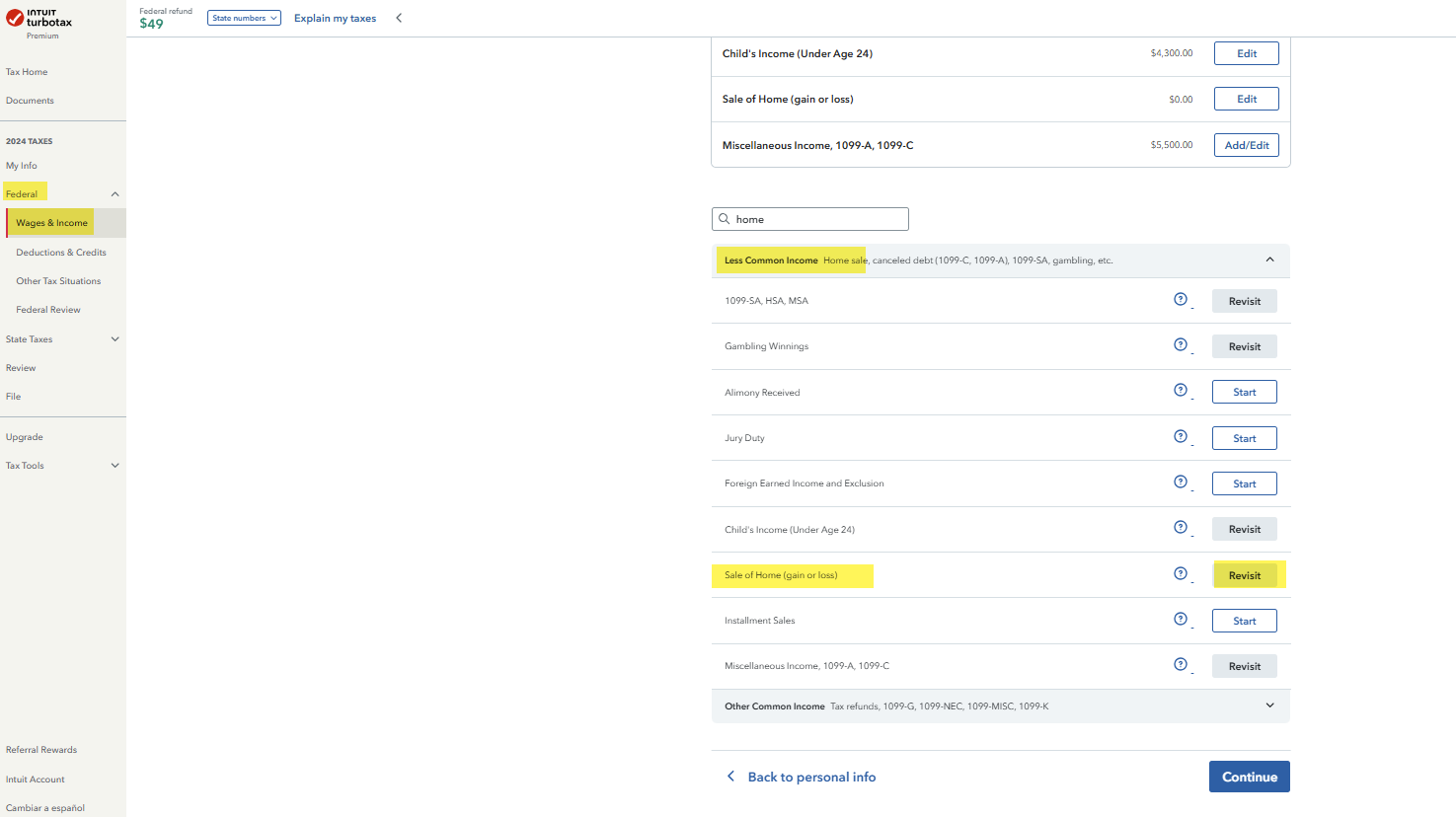Open help icon next to Gambling Winnings
1456x817 pixels.
tap(1180, 345)
